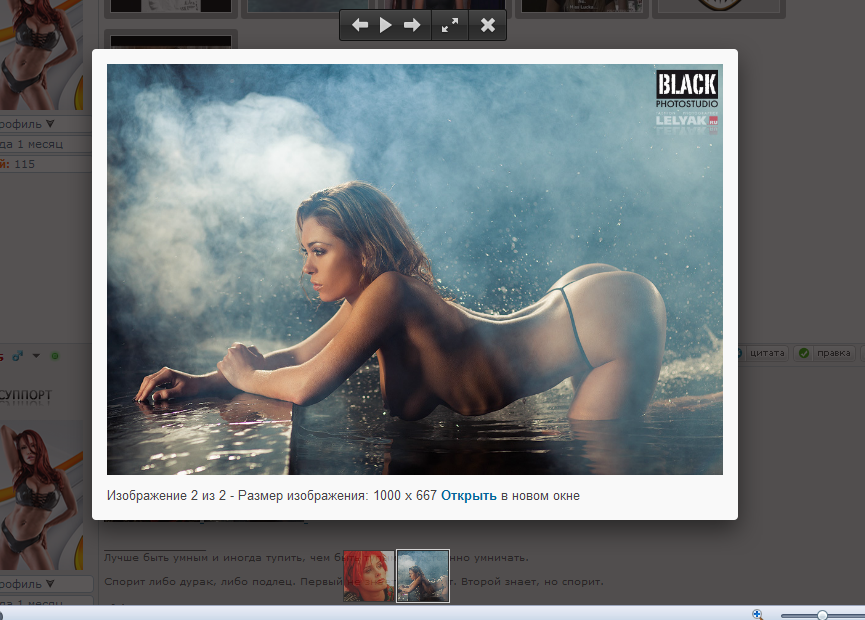
Task: Select the second thumbnail in the strip
Action: [423, 576]
